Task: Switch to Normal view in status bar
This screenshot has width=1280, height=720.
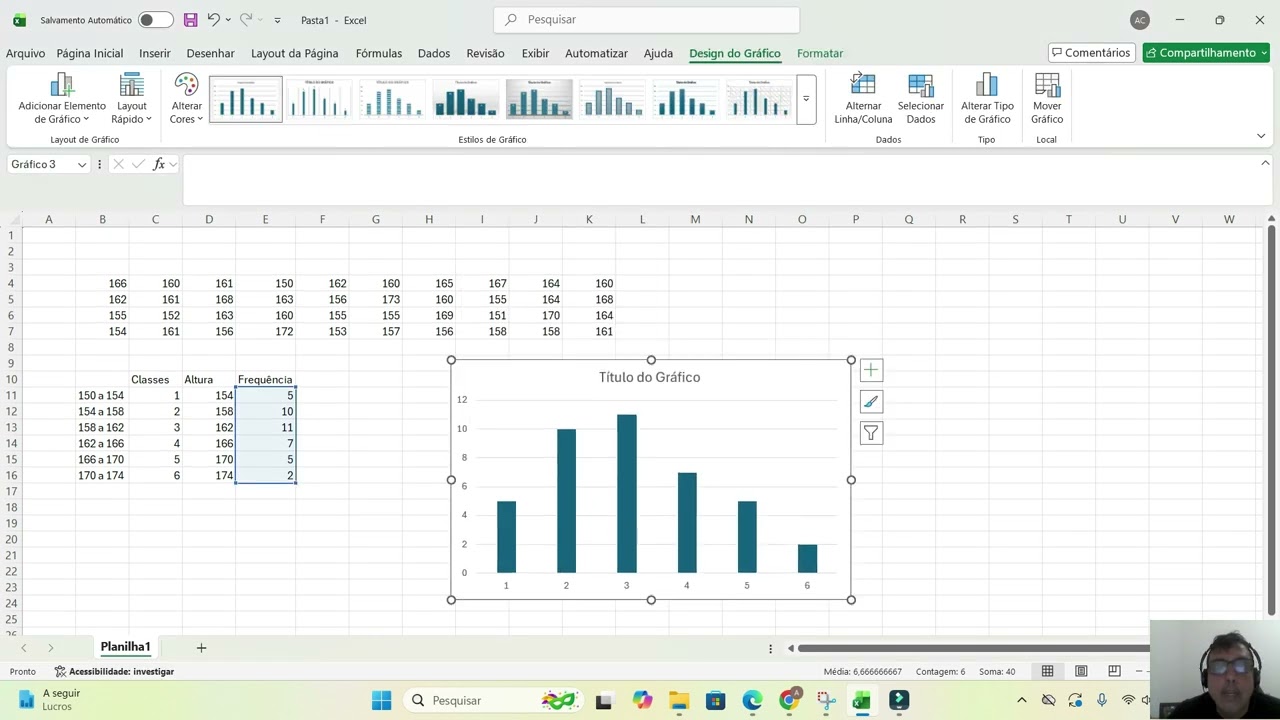Action: 1047,671
